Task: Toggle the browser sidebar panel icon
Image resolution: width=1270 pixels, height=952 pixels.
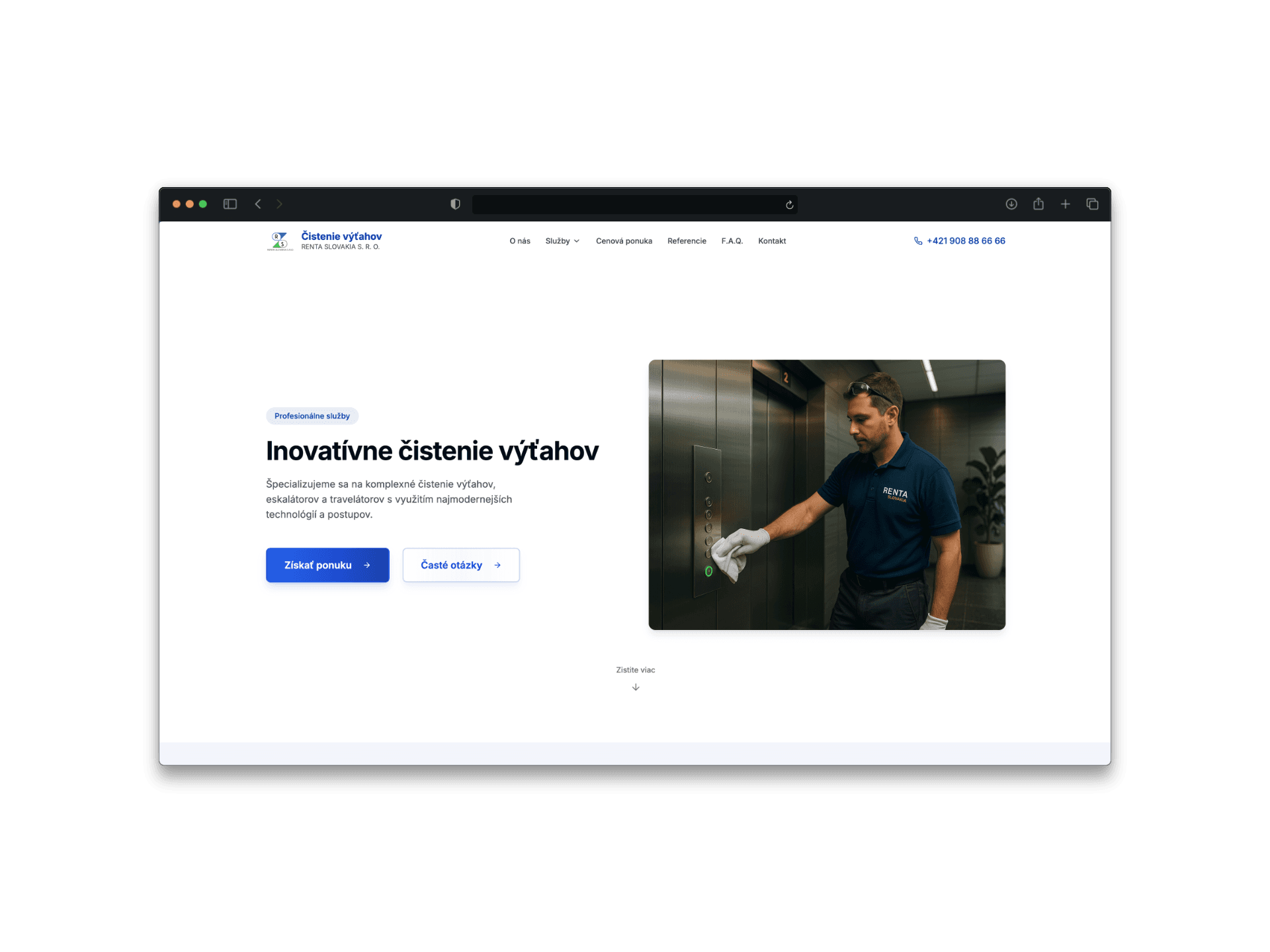Action: point(230,204)
